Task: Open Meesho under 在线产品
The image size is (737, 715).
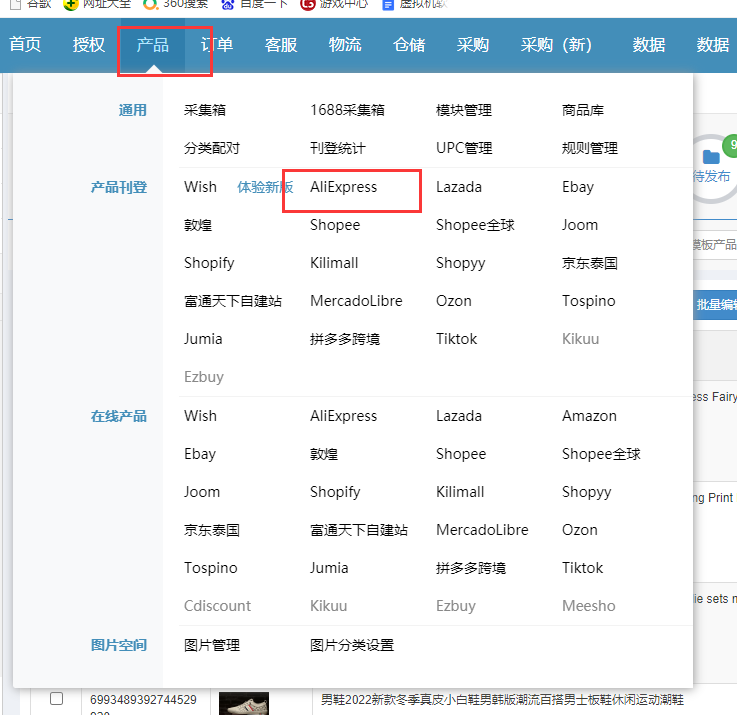Action: point(588,606)
